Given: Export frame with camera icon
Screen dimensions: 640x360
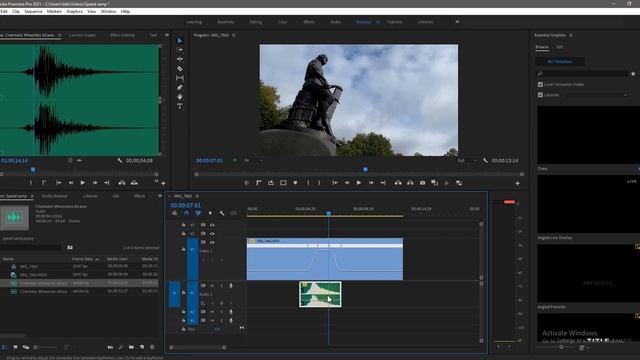Looking at the screenshot, I should pos(422,183).
